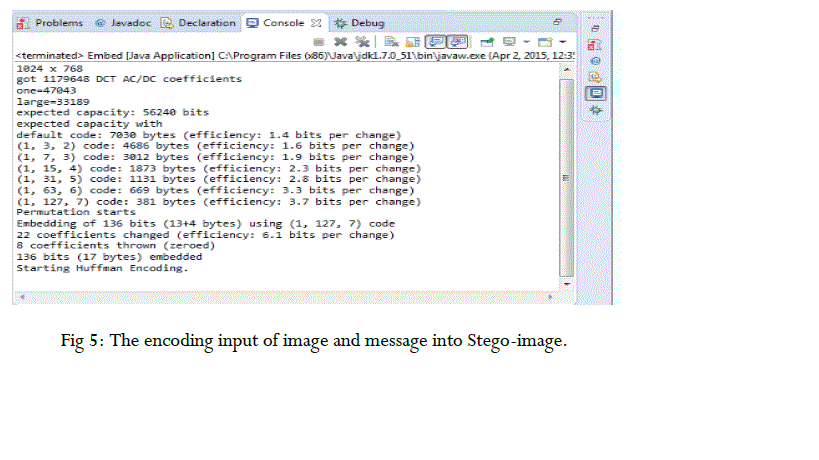The width and height of the screenshot is (819, 460).
Task: Clear the console output
Action: pos(390,42)
